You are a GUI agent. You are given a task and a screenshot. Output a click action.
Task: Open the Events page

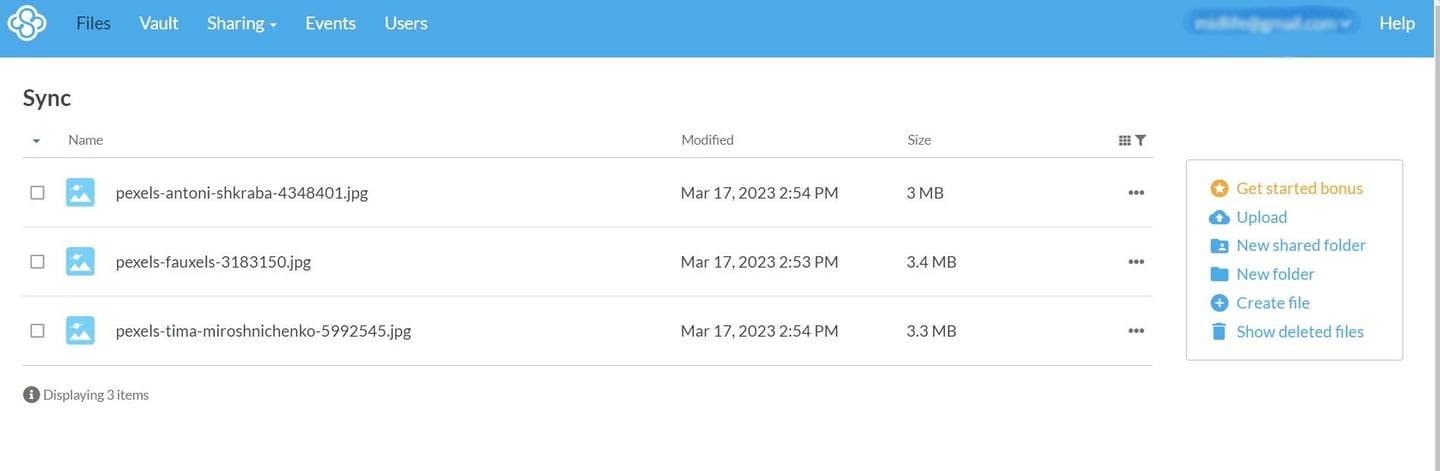tap(330, 23)
